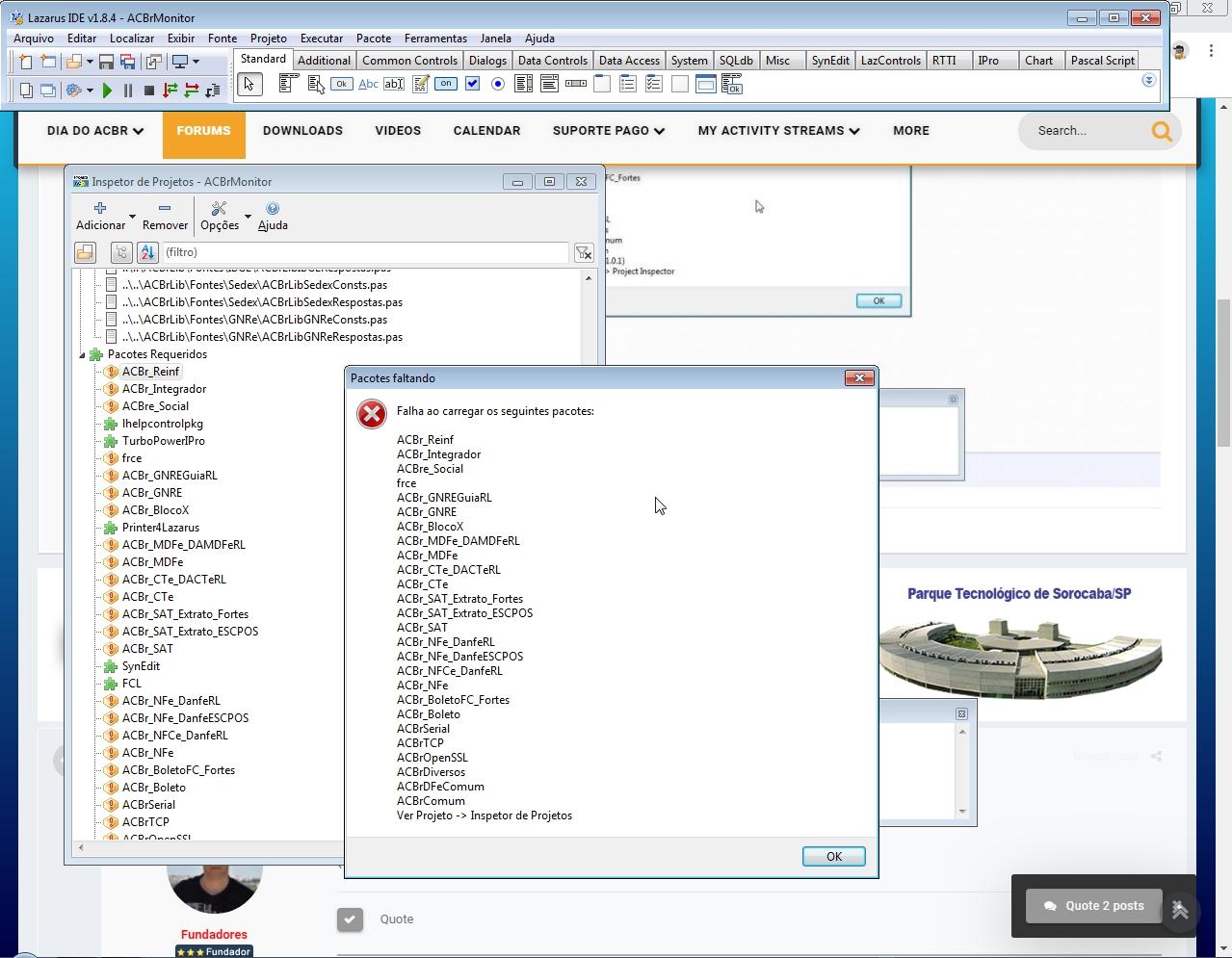Run the project with green arrow
The image size is (1232, 958).
(x=107, y=91)
